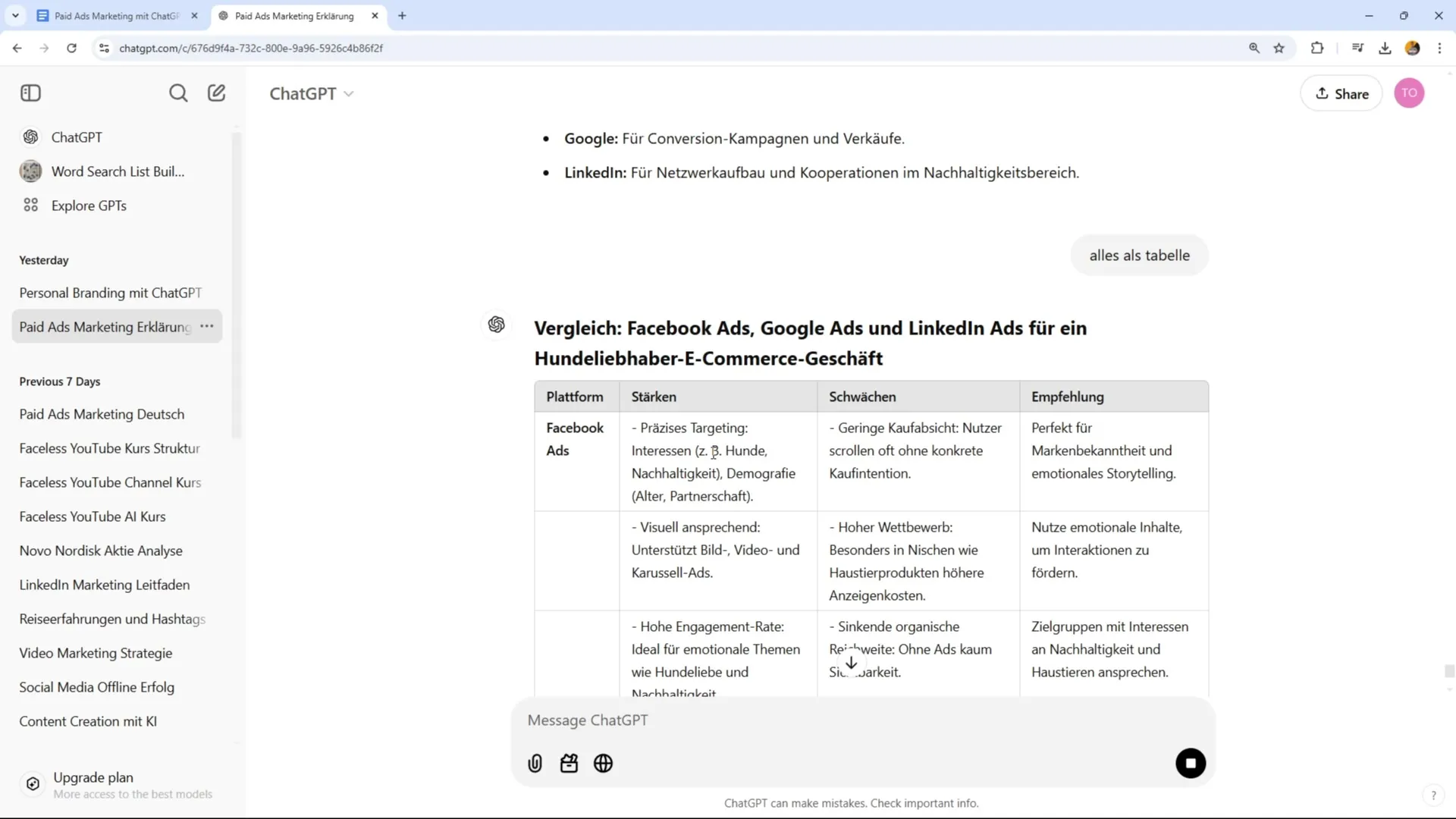Open Faceless YouTube AI Kurs chat
Image resolution: width=1456 pixels, height=819 pixels.
pyautogui.click(x=118, y=516)
